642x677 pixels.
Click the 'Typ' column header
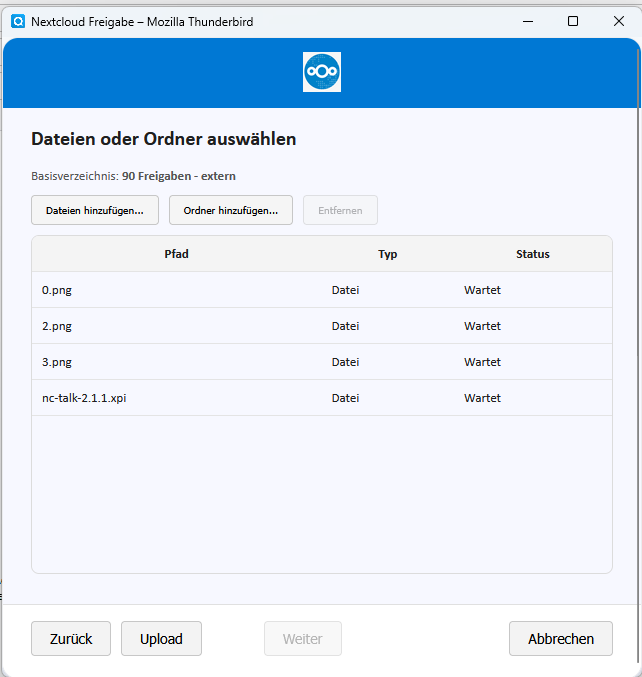point(388,254)
